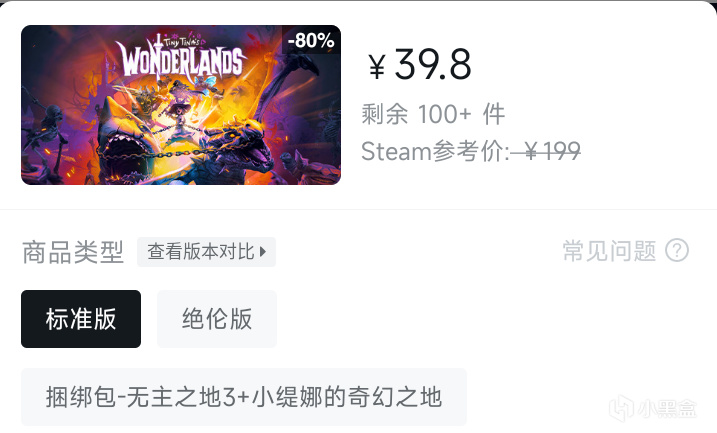Choose the 捆绑包-无主之地3+小缇娜的奇幻之地 bundle option
717x433 pixels.
point(244,397)
